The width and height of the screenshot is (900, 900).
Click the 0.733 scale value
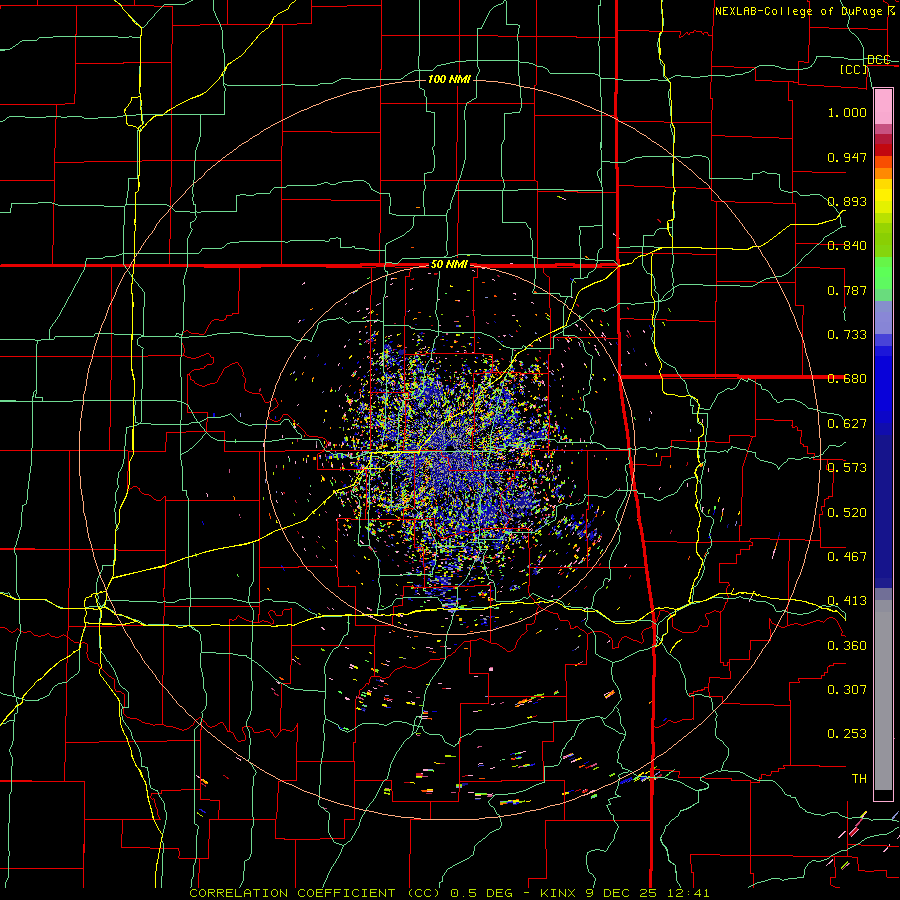(847, 335)
